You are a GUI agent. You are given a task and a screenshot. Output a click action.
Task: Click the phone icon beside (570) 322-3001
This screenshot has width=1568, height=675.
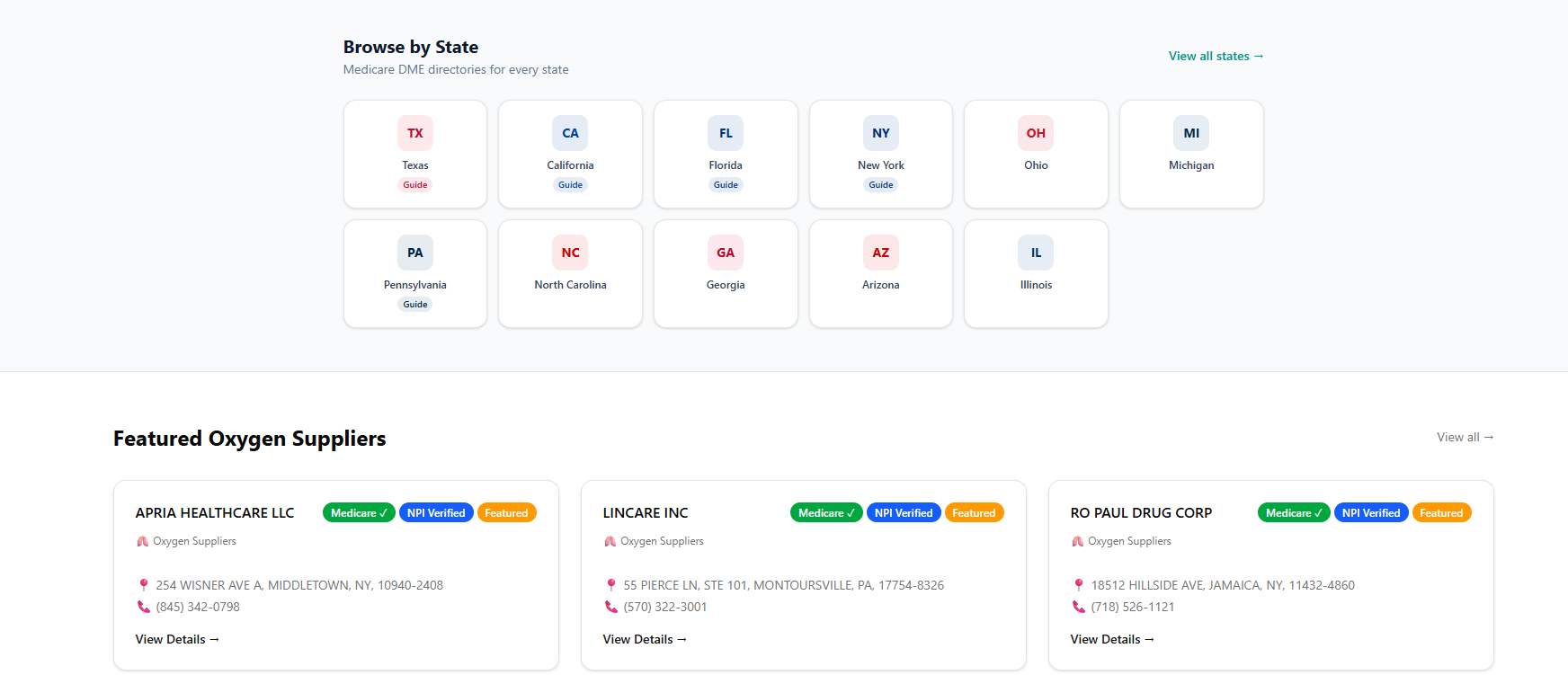click(x=610, y=607)
